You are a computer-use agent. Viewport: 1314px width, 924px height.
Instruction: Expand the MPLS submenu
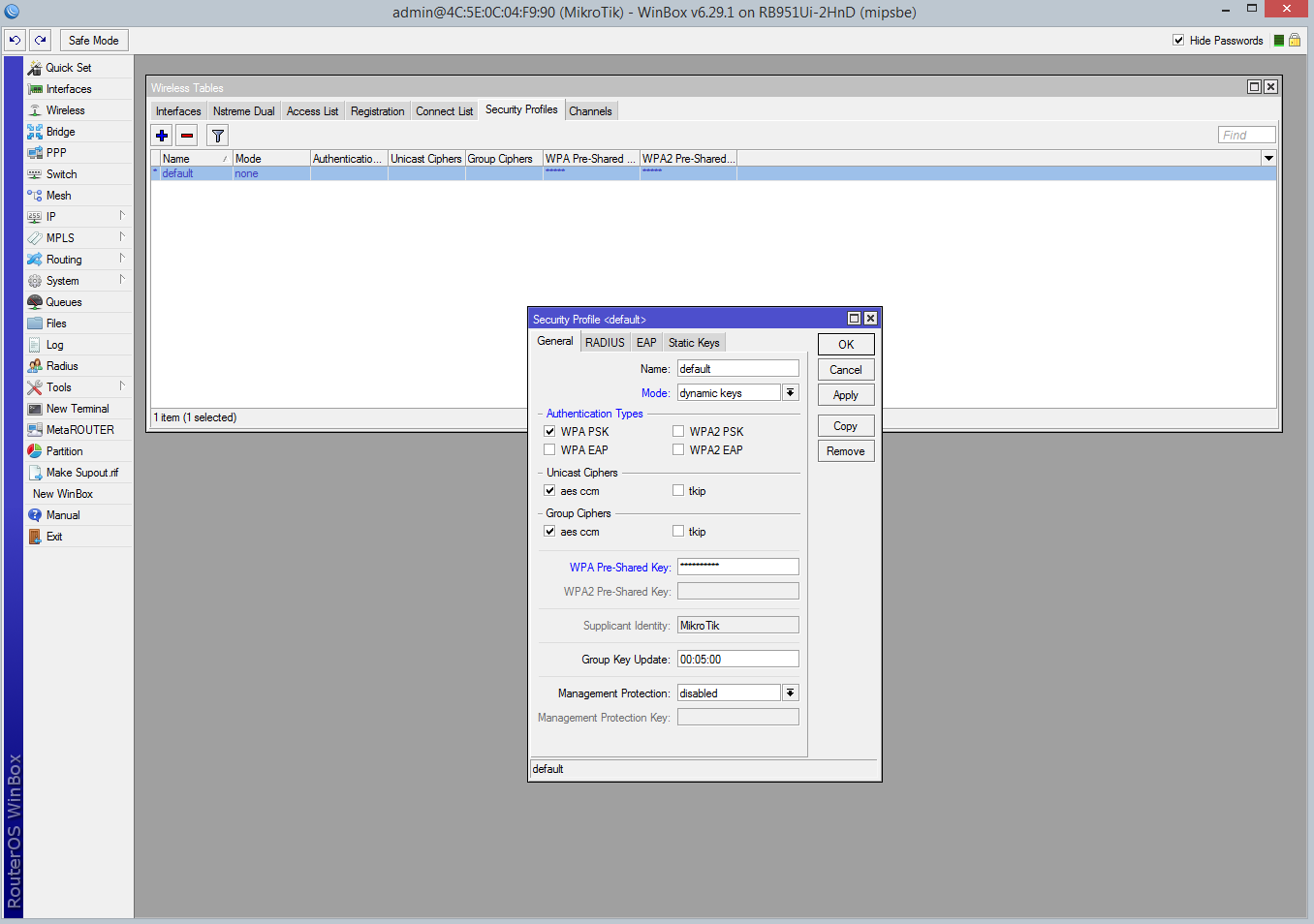[x=122, y=237]
